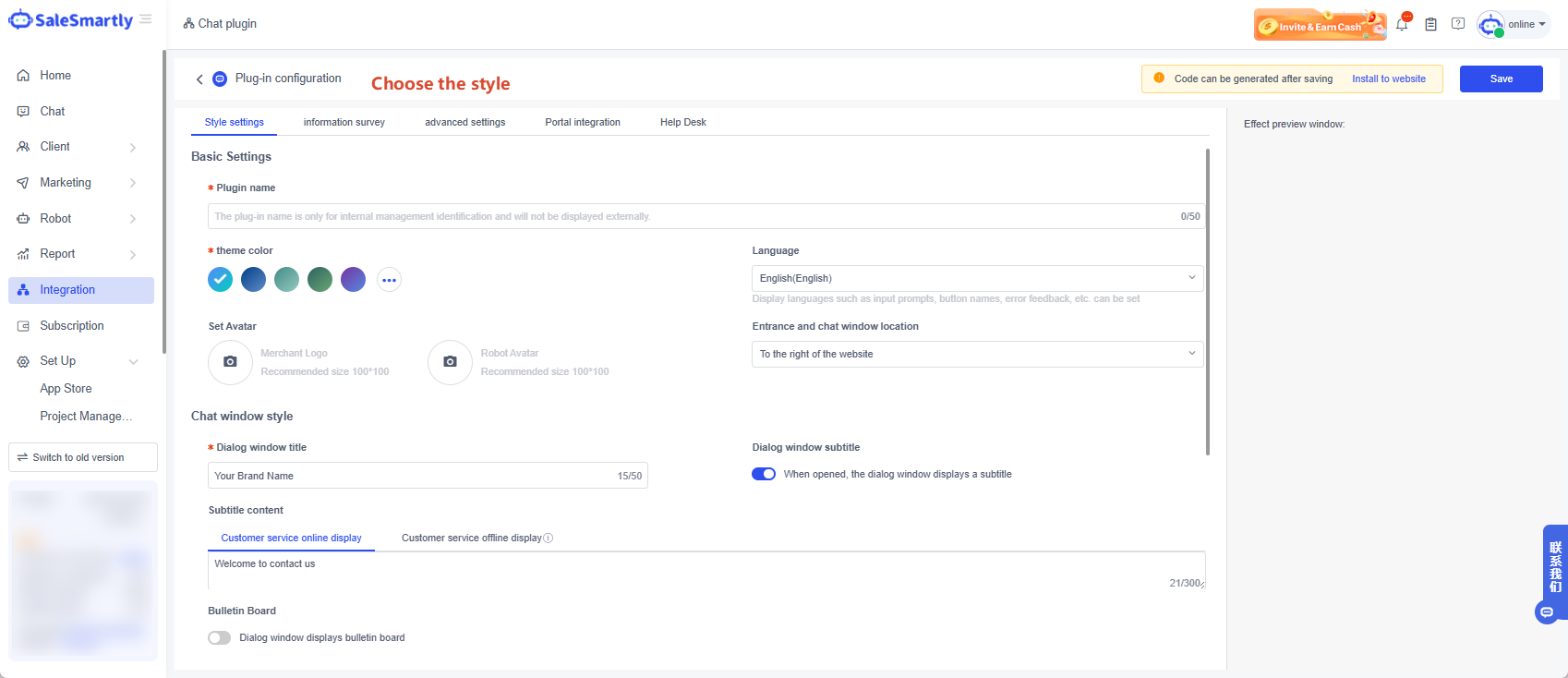The image size is (1568, 678).
Task: Open the floating chat bubble widget
Action: tap(1547, 611)
